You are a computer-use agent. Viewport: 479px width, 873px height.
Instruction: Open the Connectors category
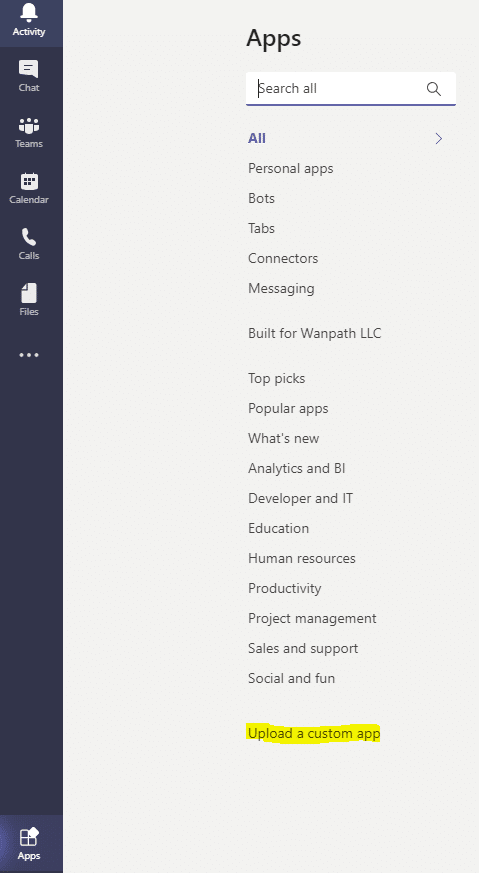(x=283, y=258)
